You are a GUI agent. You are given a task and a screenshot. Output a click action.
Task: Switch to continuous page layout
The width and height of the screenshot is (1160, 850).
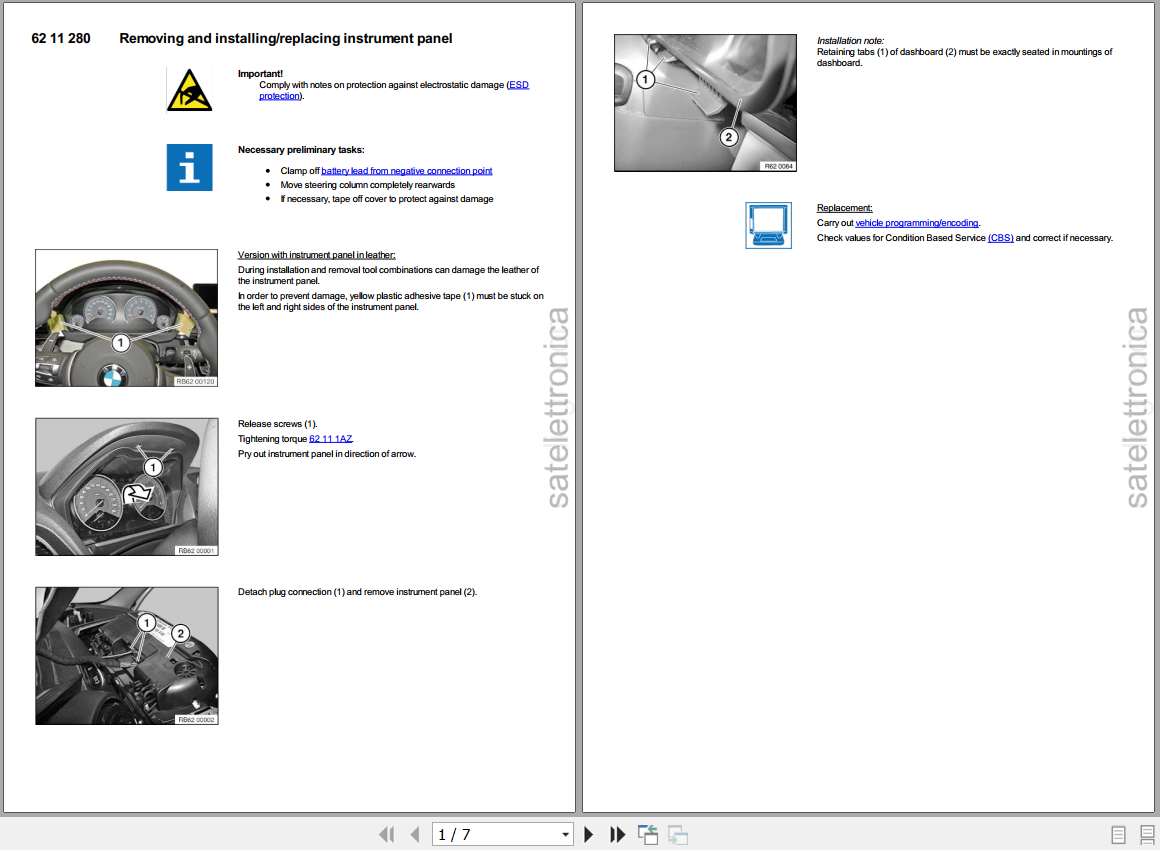(x=1147, y=834)
